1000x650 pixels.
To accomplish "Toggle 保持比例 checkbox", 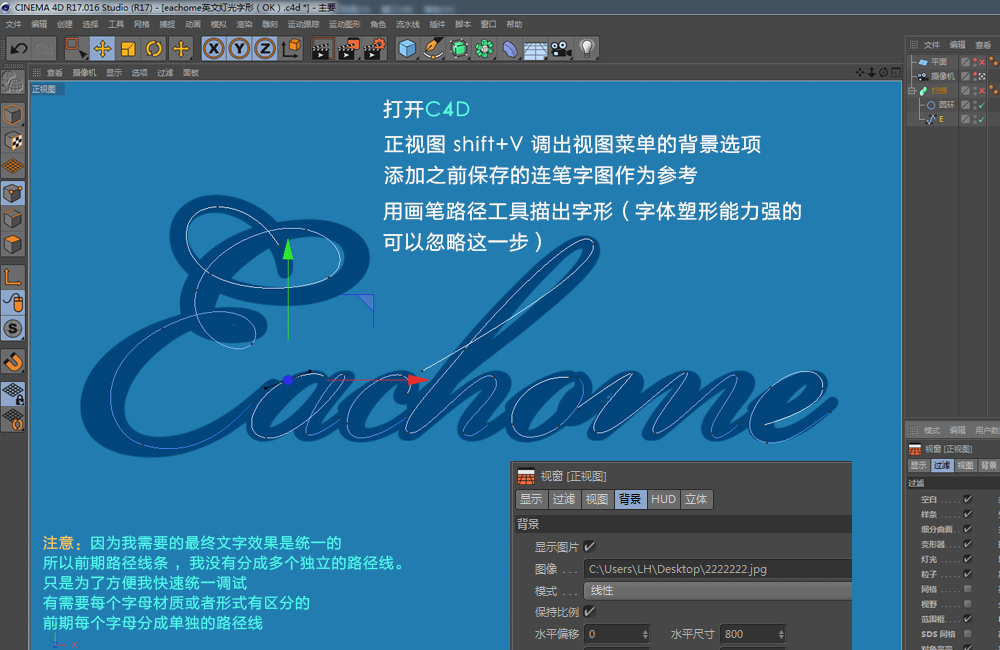I will [589, 611].
